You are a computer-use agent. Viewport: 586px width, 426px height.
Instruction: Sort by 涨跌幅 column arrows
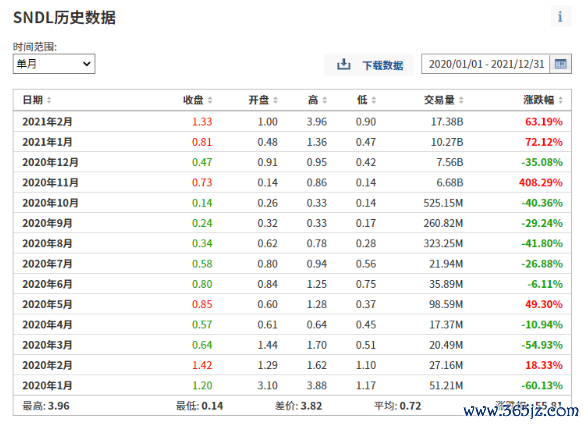point(561,100)
